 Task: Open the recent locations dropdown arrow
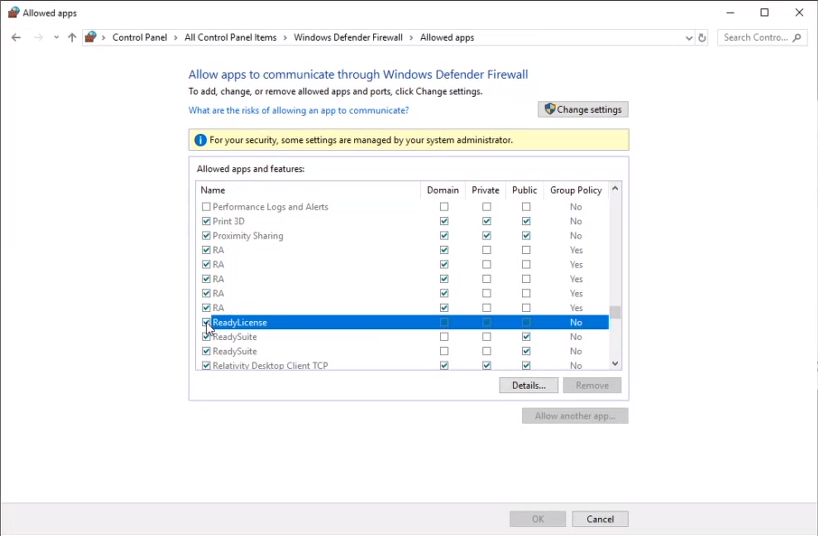click(x=56, y=38)
